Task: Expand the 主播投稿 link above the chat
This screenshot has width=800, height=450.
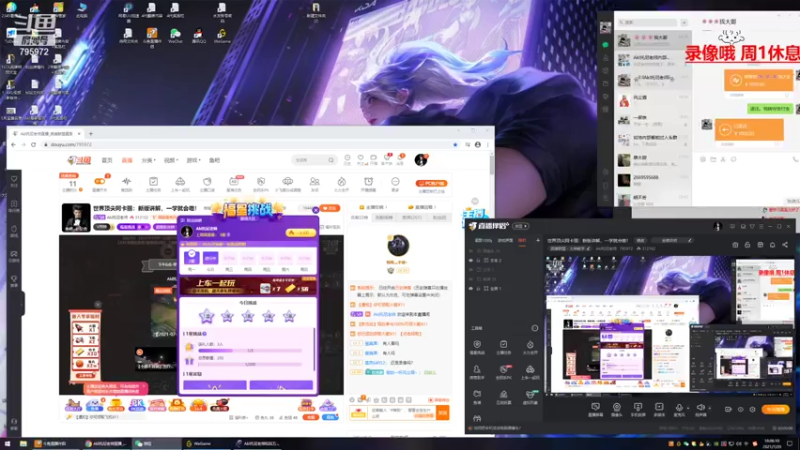Action: coord(373,207)
